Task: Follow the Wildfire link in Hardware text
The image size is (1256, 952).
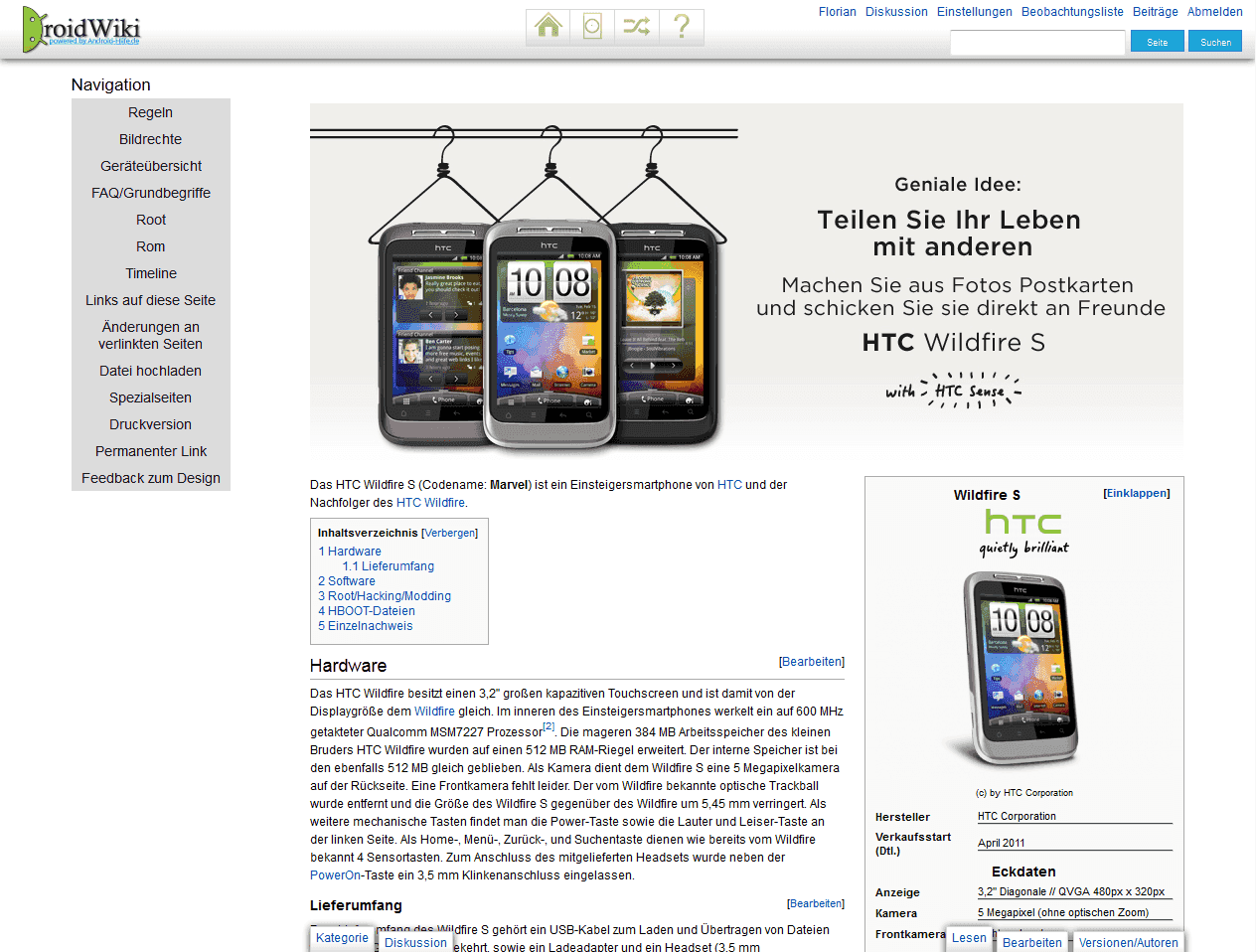Action: click(x=434, y=712)
